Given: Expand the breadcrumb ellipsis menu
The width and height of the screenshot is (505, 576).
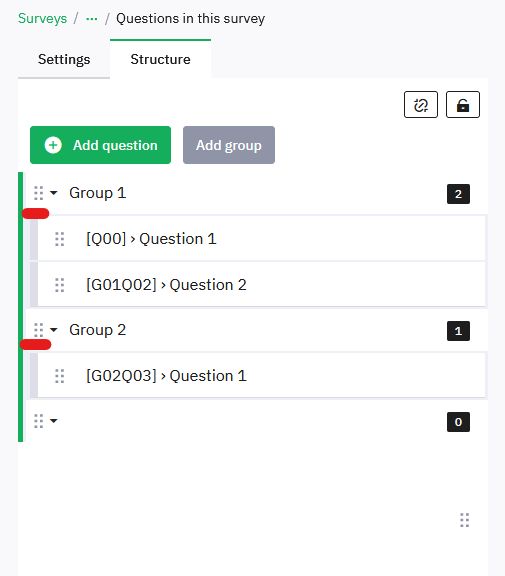Looking at the screenshot, I should coord(92,19).
